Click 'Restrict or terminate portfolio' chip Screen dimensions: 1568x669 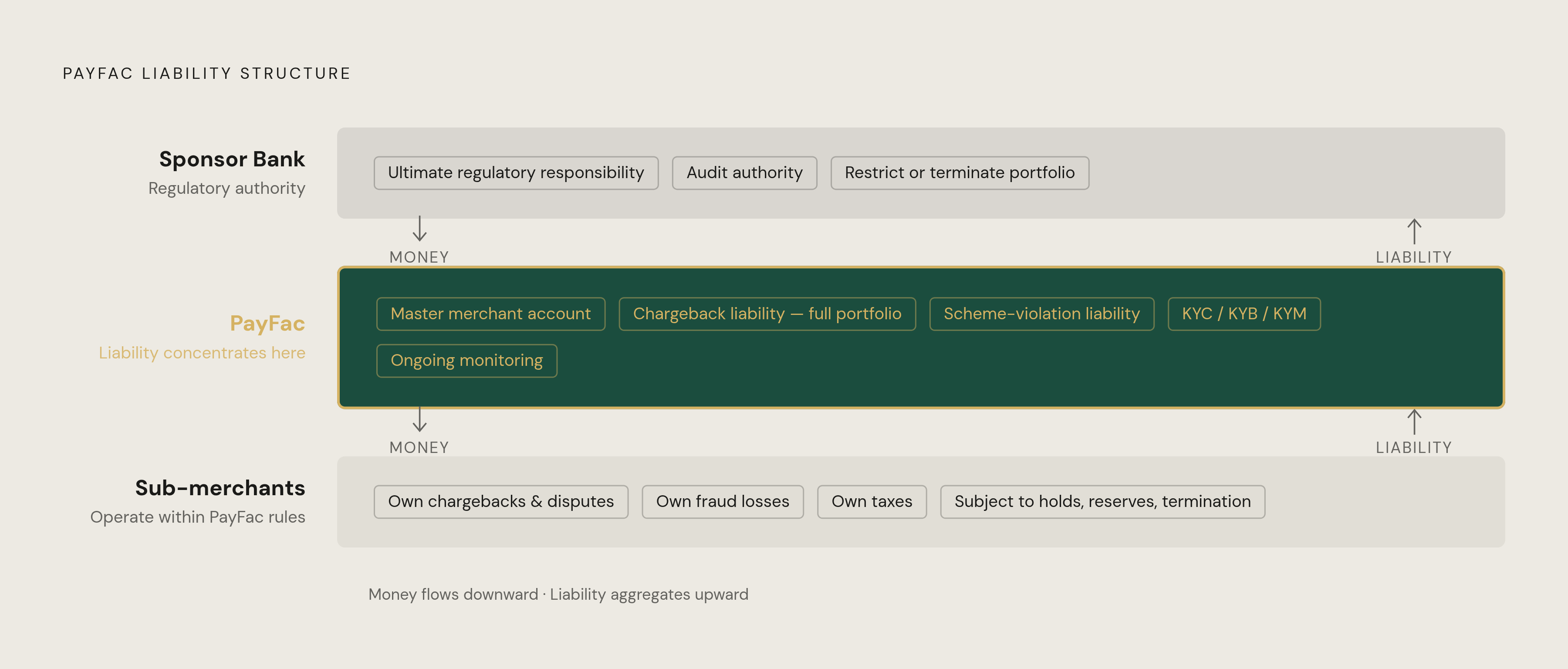coord(959,173)
